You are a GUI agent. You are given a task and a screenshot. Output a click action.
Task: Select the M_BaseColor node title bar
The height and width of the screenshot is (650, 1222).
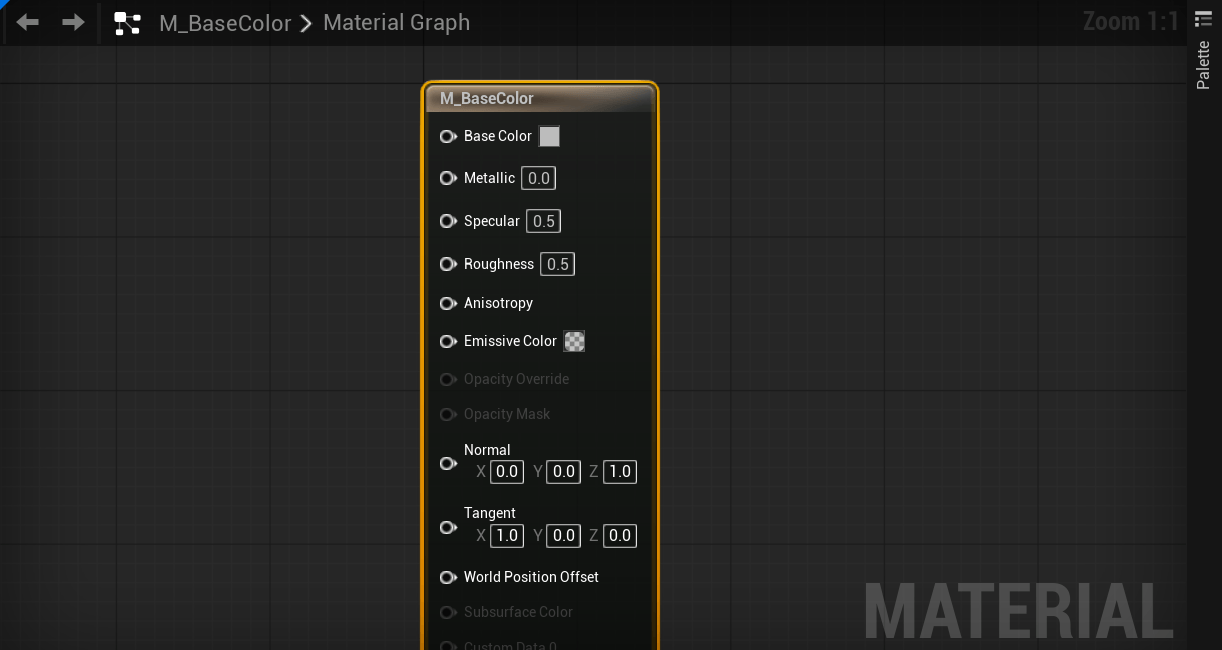tap(540, 98)
